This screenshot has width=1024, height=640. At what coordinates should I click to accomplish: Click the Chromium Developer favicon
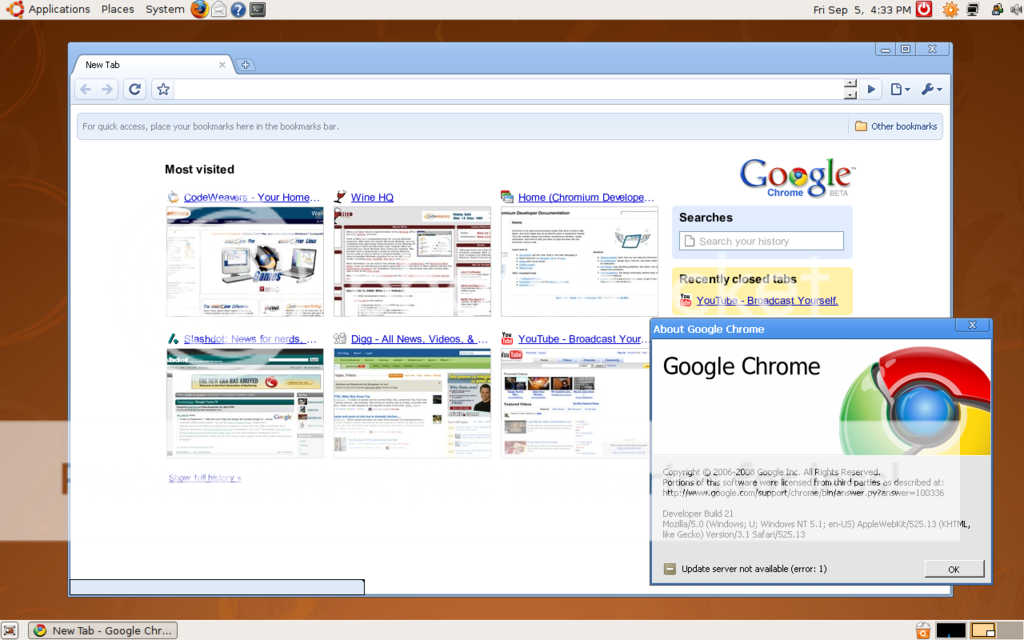[507, 197]
